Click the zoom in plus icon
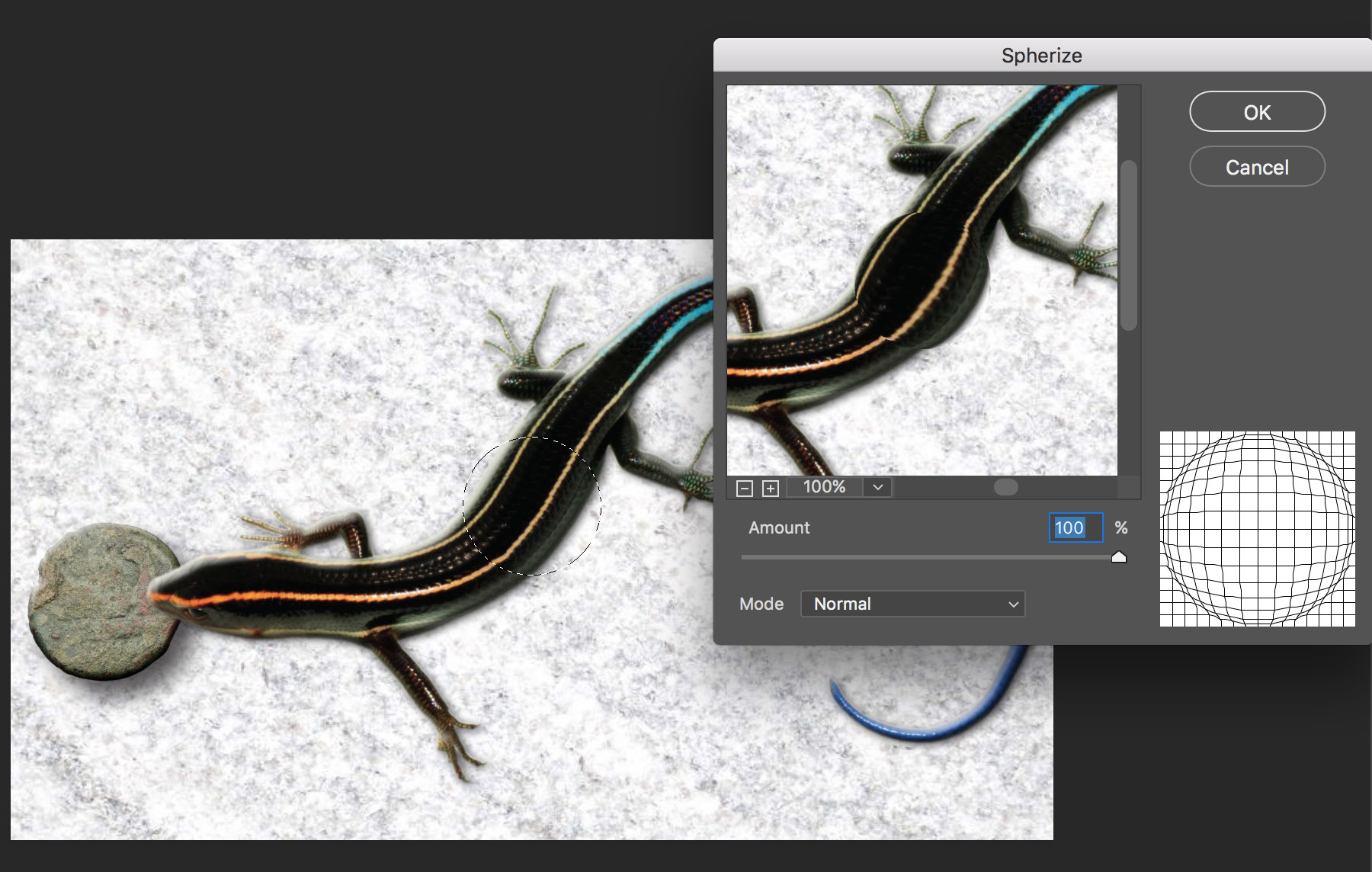The width and height of the screenshot is (1372, 872). pyautogui.click(x=771, y=489)
